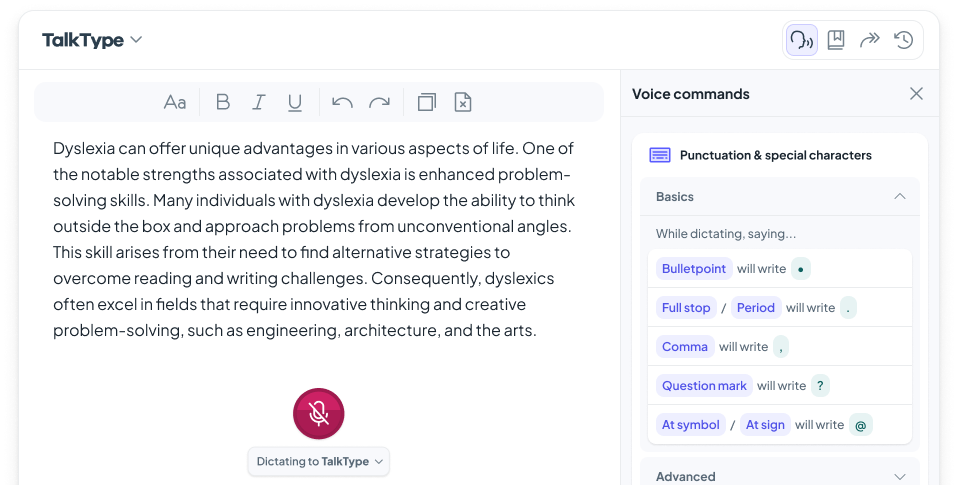Open the font size Aa tool

point(175,102)
